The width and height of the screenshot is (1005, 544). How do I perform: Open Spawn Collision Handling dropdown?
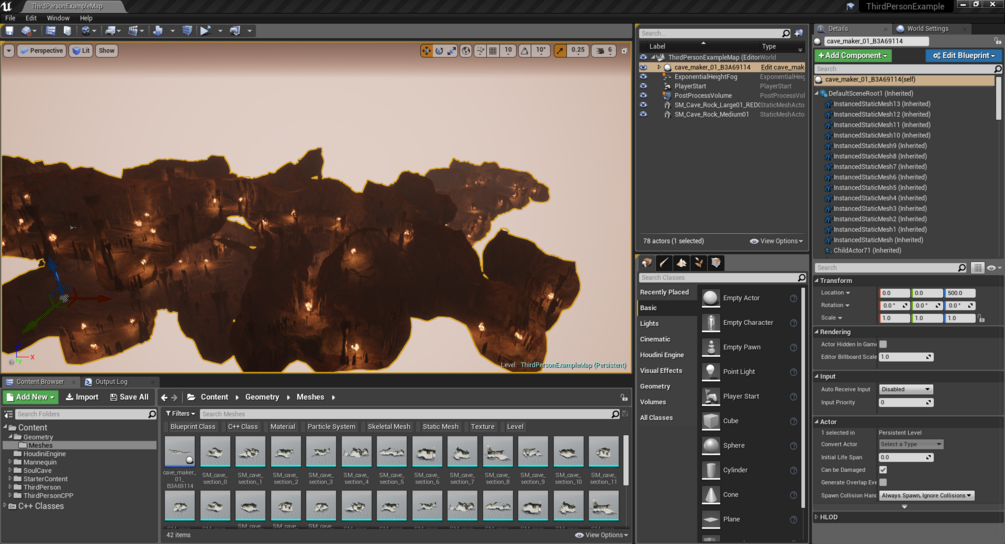[926, 495]
